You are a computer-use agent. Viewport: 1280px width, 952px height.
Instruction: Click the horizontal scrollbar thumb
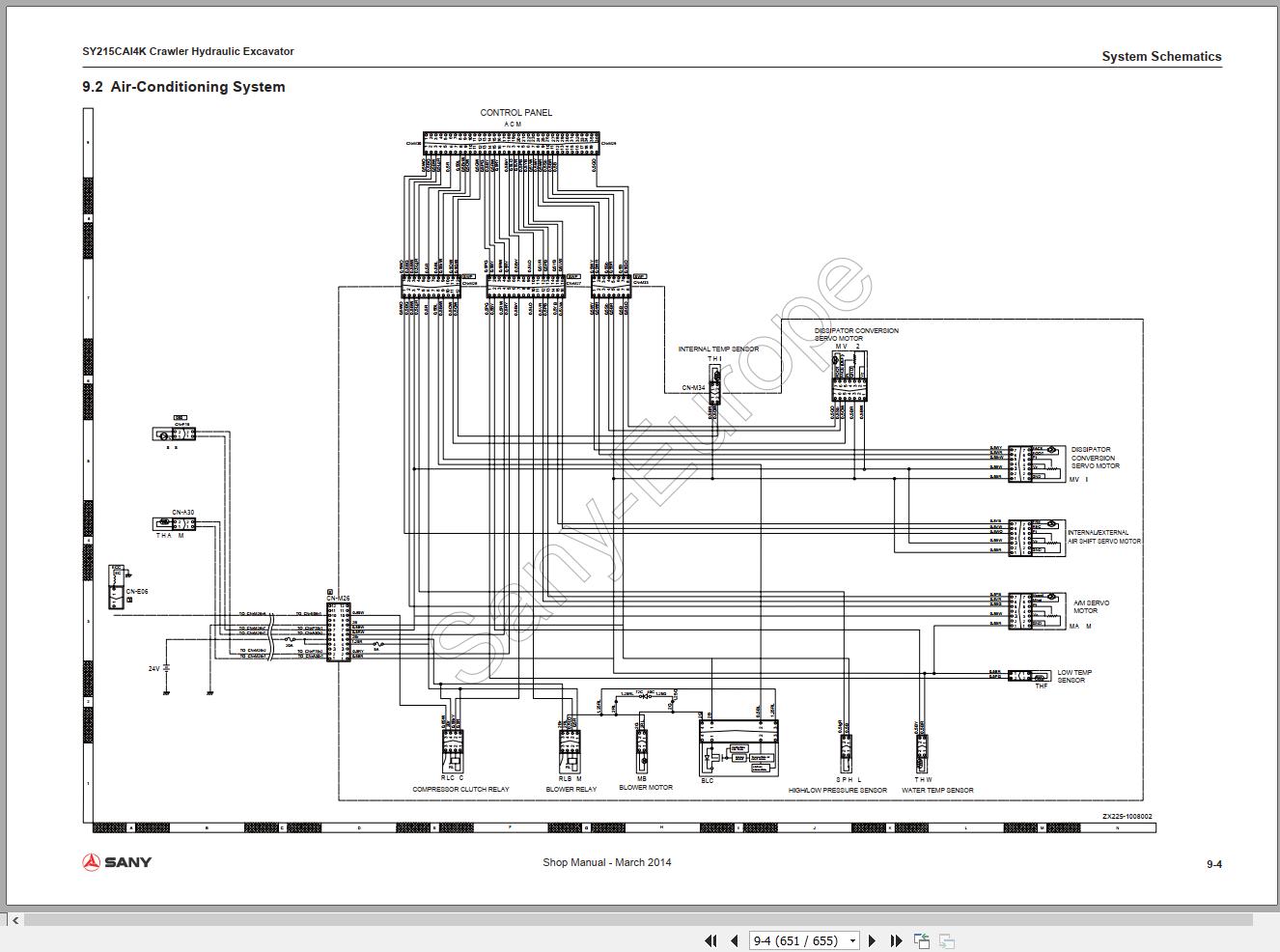tap(637, 920)
